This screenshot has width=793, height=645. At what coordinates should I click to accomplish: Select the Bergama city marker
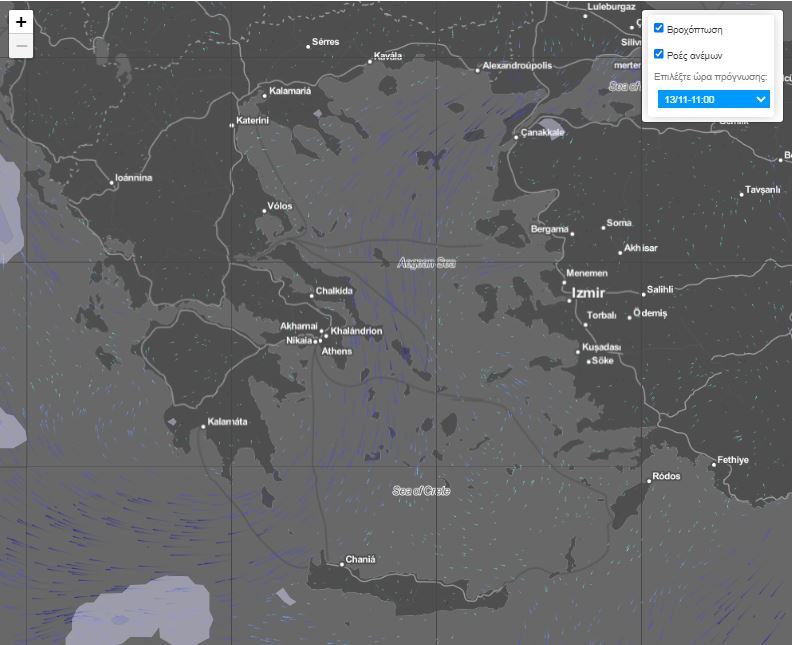click(572, 233)
